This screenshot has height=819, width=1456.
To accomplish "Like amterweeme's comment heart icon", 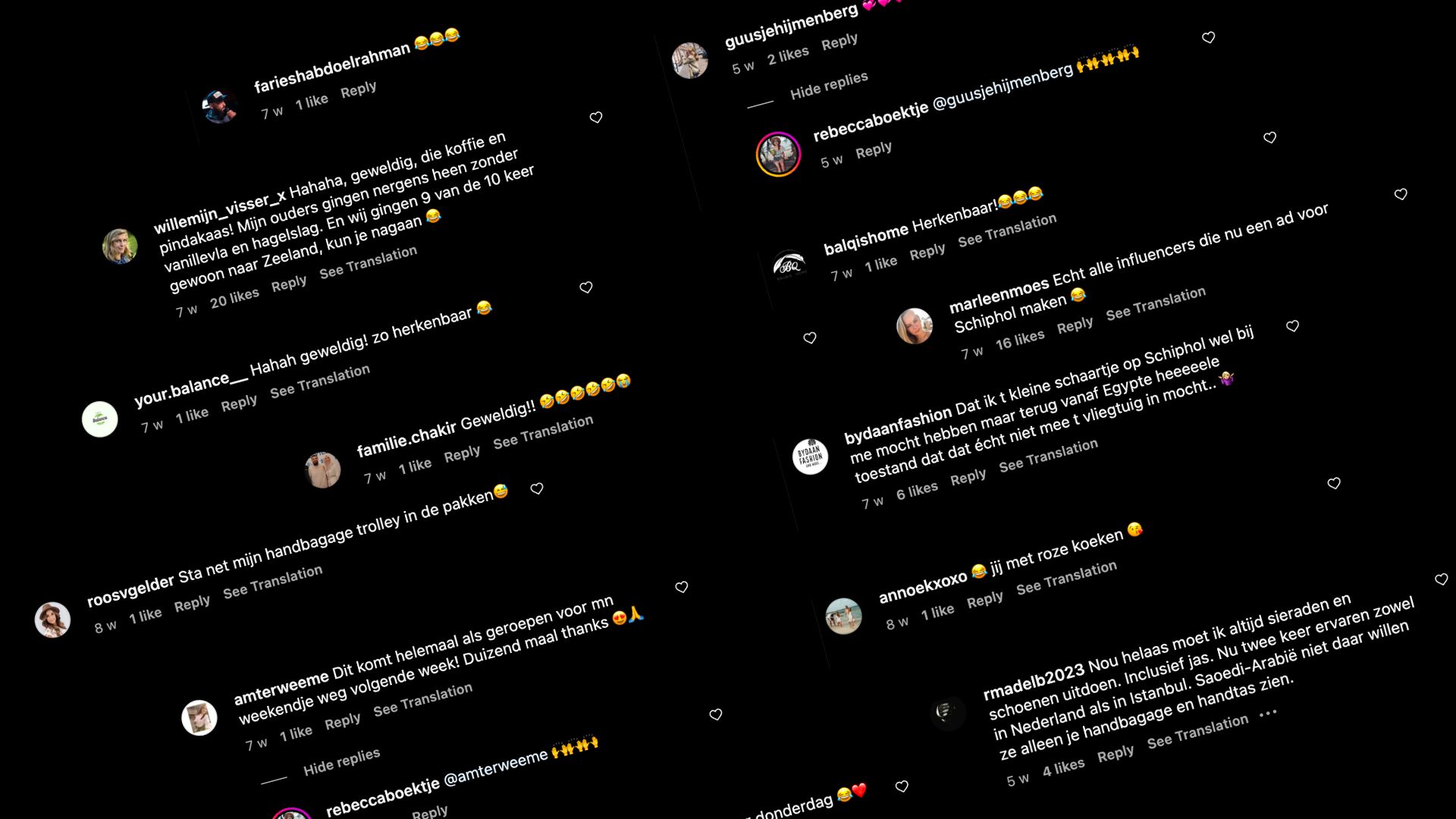I will point(716,714).
